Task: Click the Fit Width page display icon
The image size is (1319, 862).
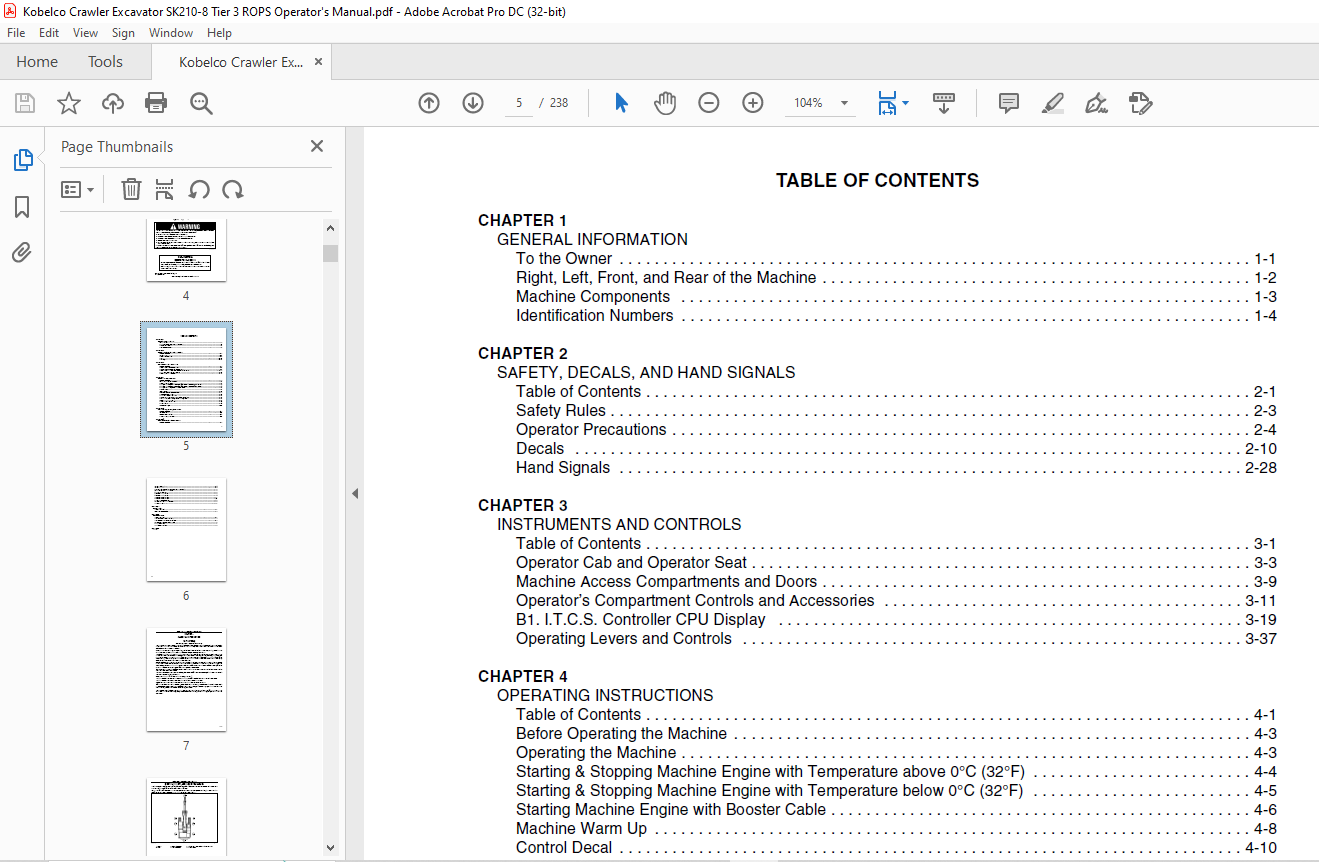Action: tap(887, 103)
